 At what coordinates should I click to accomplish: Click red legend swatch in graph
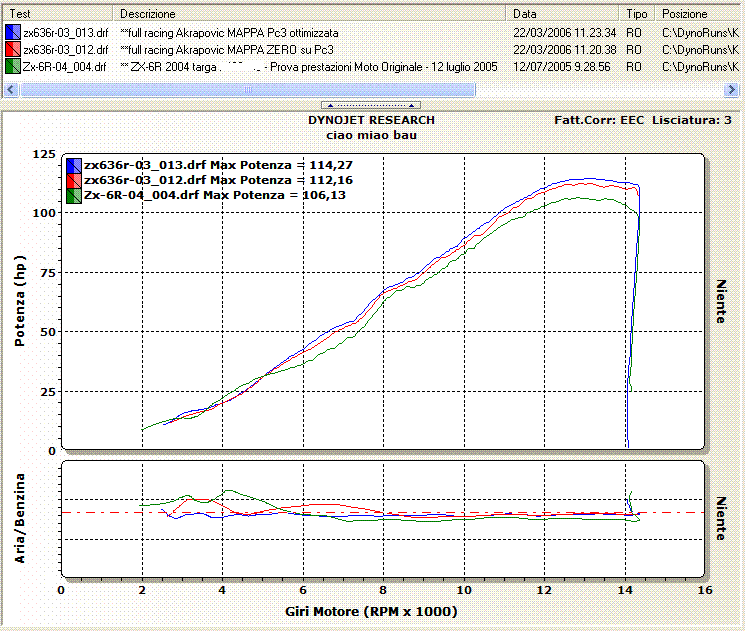74,180
